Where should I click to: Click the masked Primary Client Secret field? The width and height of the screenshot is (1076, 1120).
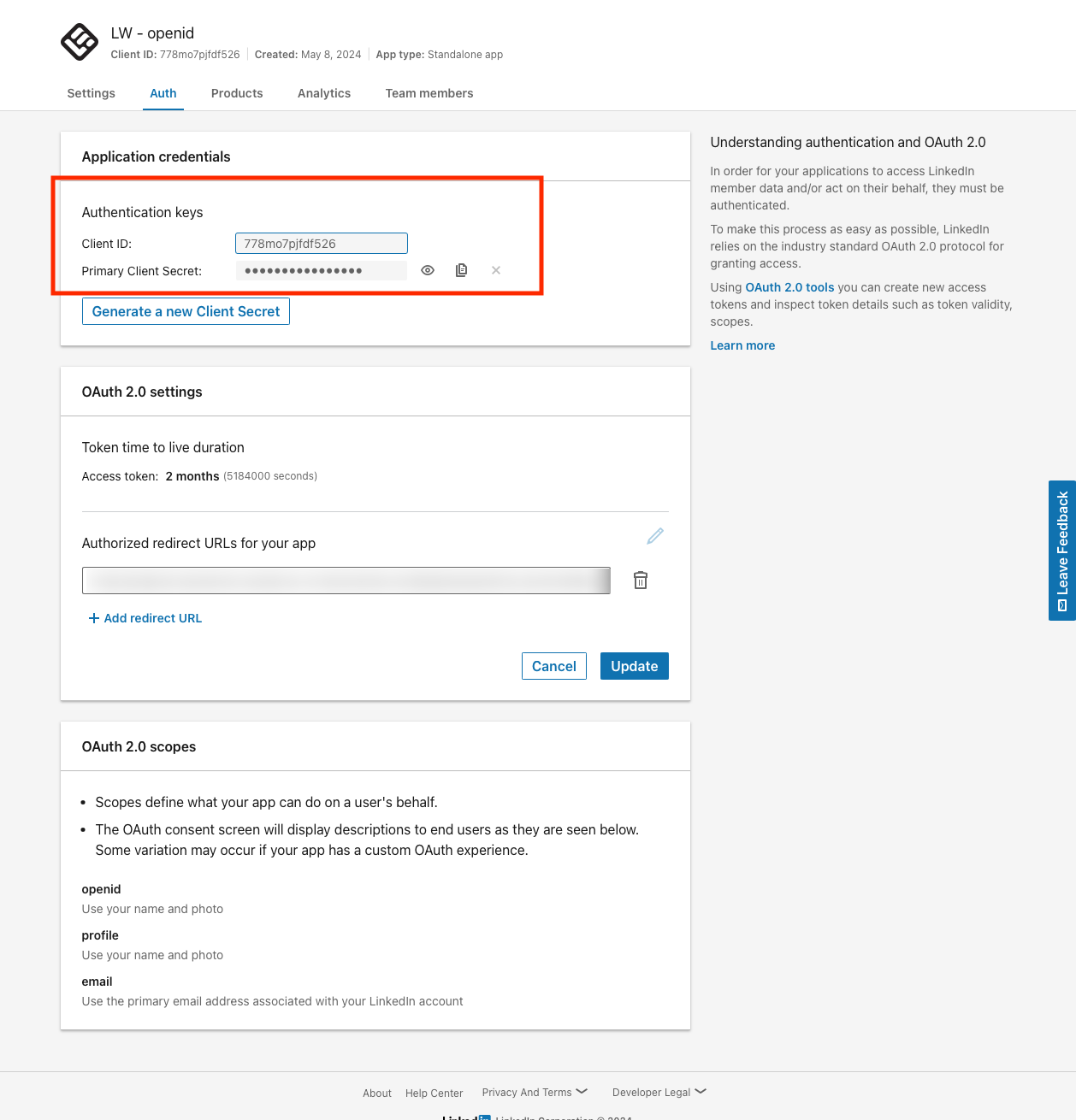click(x=322, y=270)
